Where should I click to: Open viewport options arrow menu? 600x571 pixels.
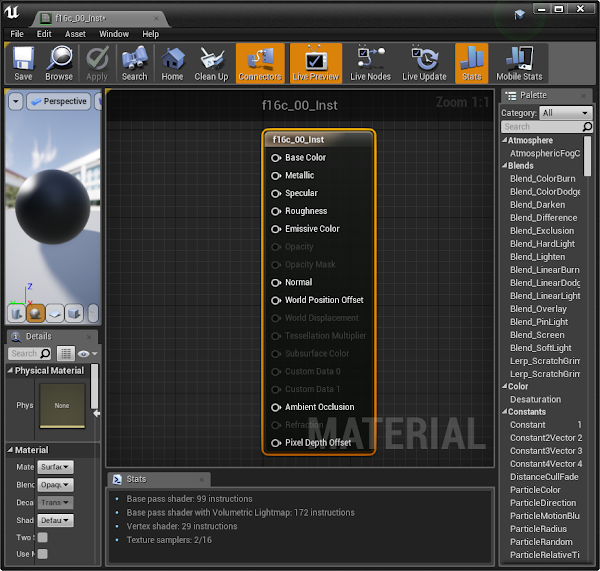point(16,101)
